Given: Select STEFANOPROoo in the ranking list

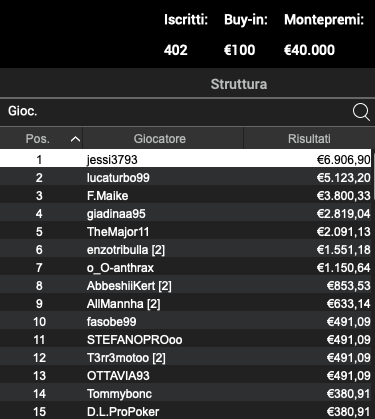Looking at the screenshot, I should point(185,339).
